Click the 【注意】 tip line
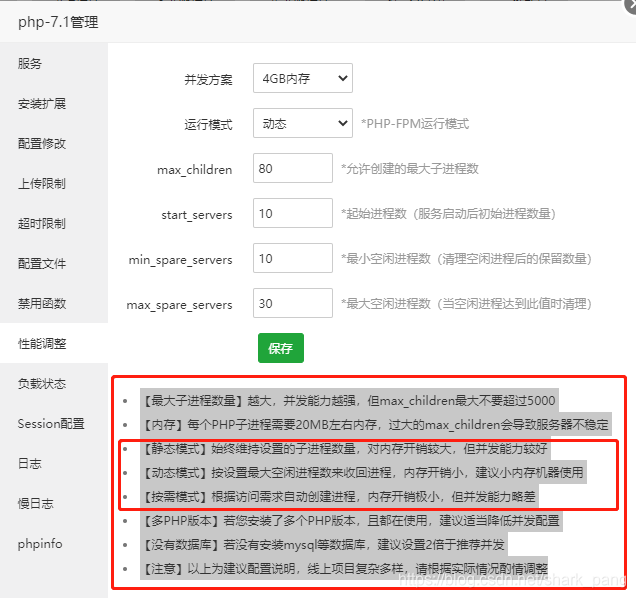This screenshot has width=636, height=598. point(344,568)
